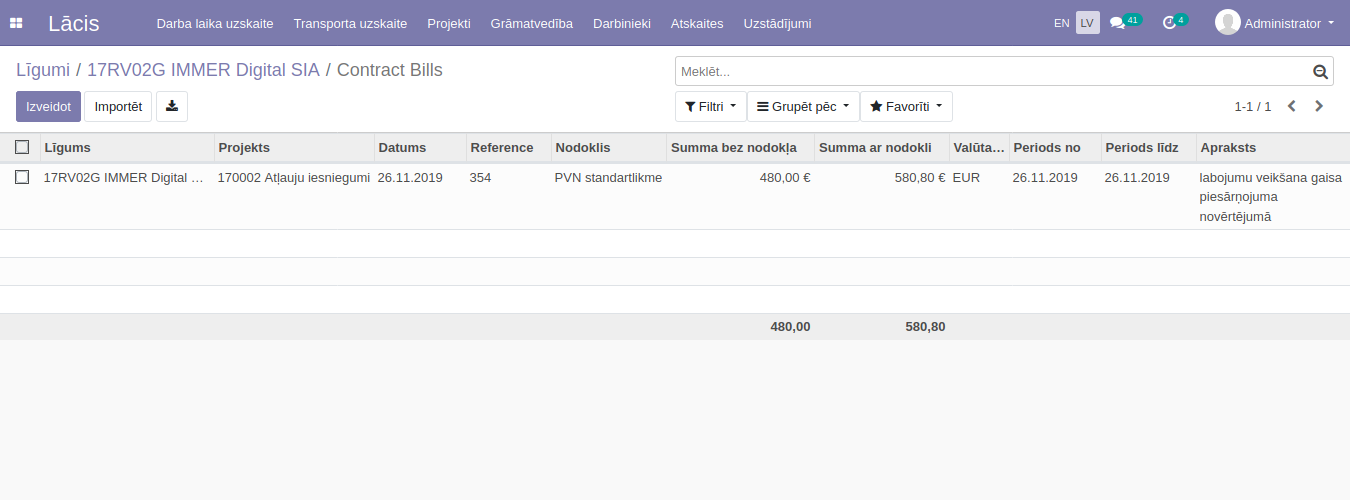Screen dimensions: 1350x500
Task: Switch language to EN
Action: 1061,23
